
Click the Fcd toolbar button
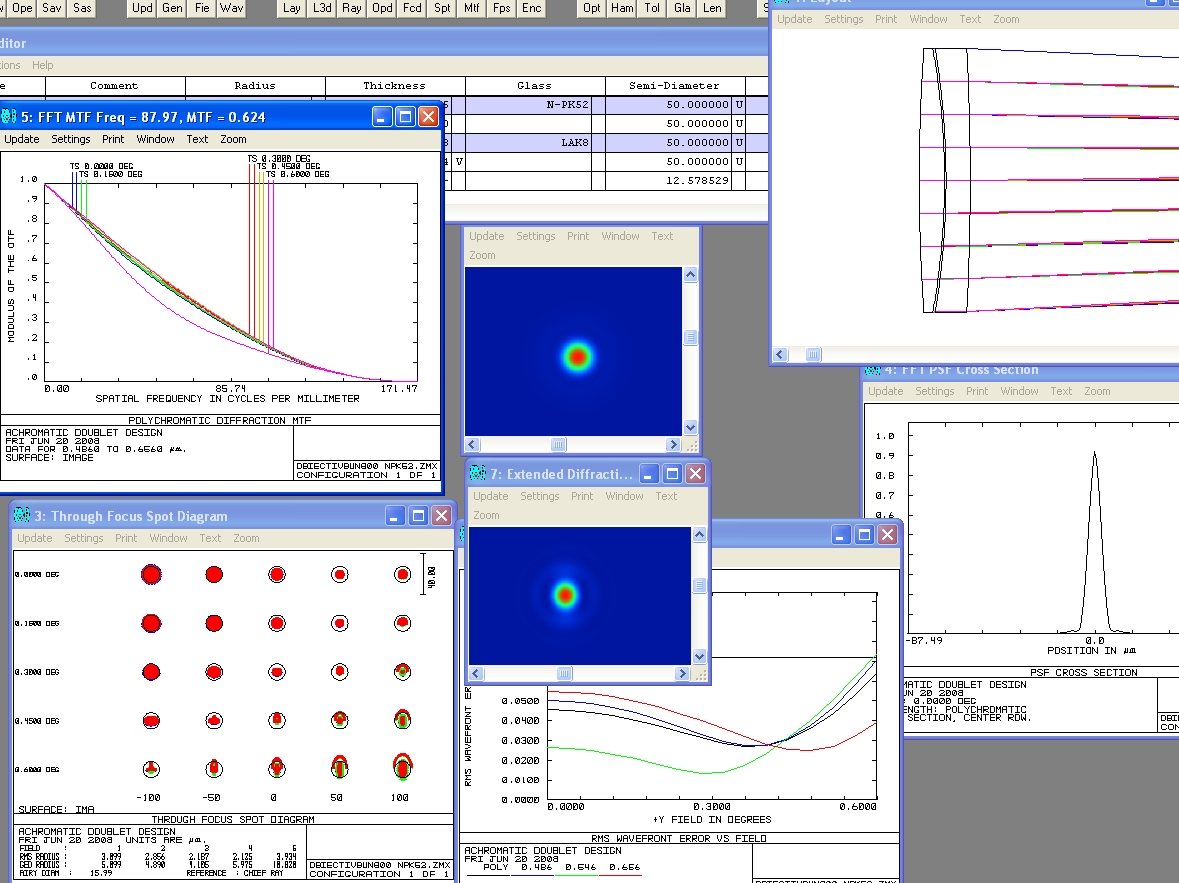(412, 8)
